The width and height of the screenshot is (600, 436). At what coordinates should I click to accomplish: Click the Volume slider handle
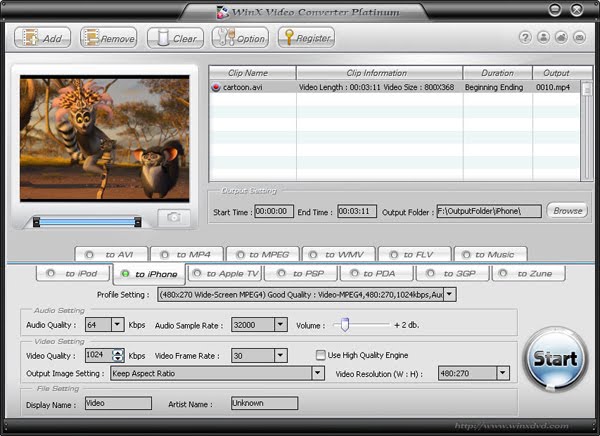345,324
